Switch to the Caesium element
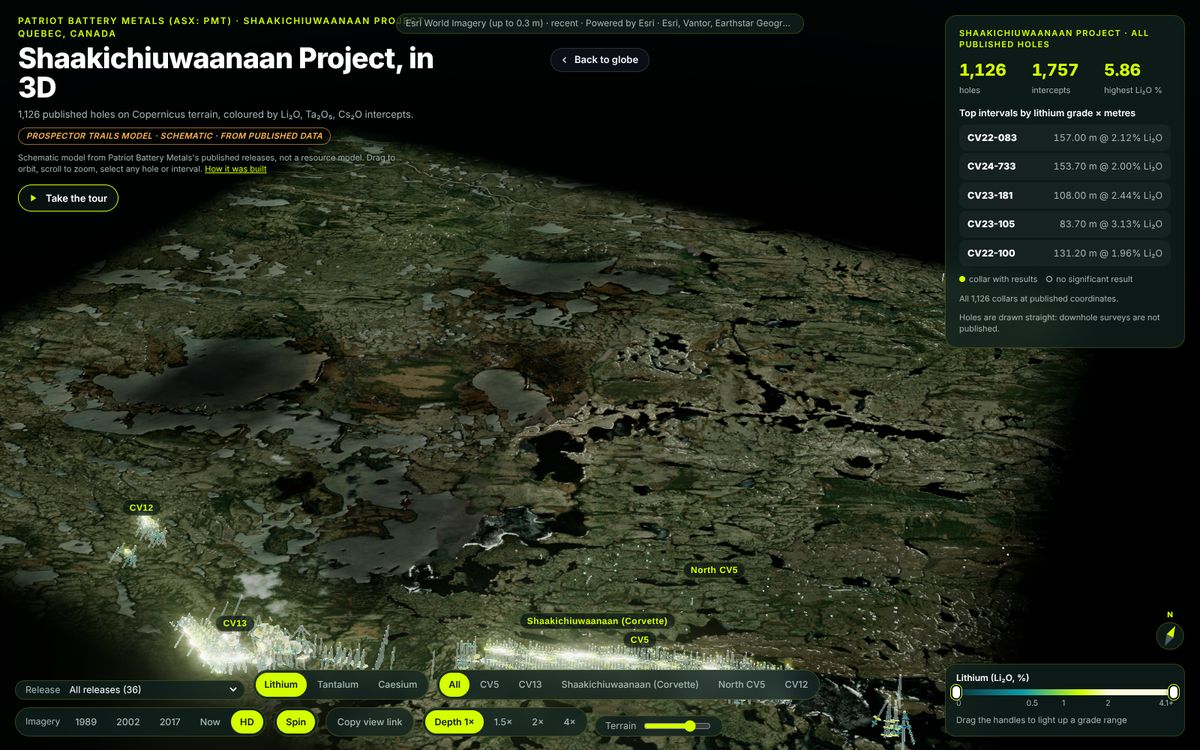This screenshot has width=1200, height=750. click(397, 685)
